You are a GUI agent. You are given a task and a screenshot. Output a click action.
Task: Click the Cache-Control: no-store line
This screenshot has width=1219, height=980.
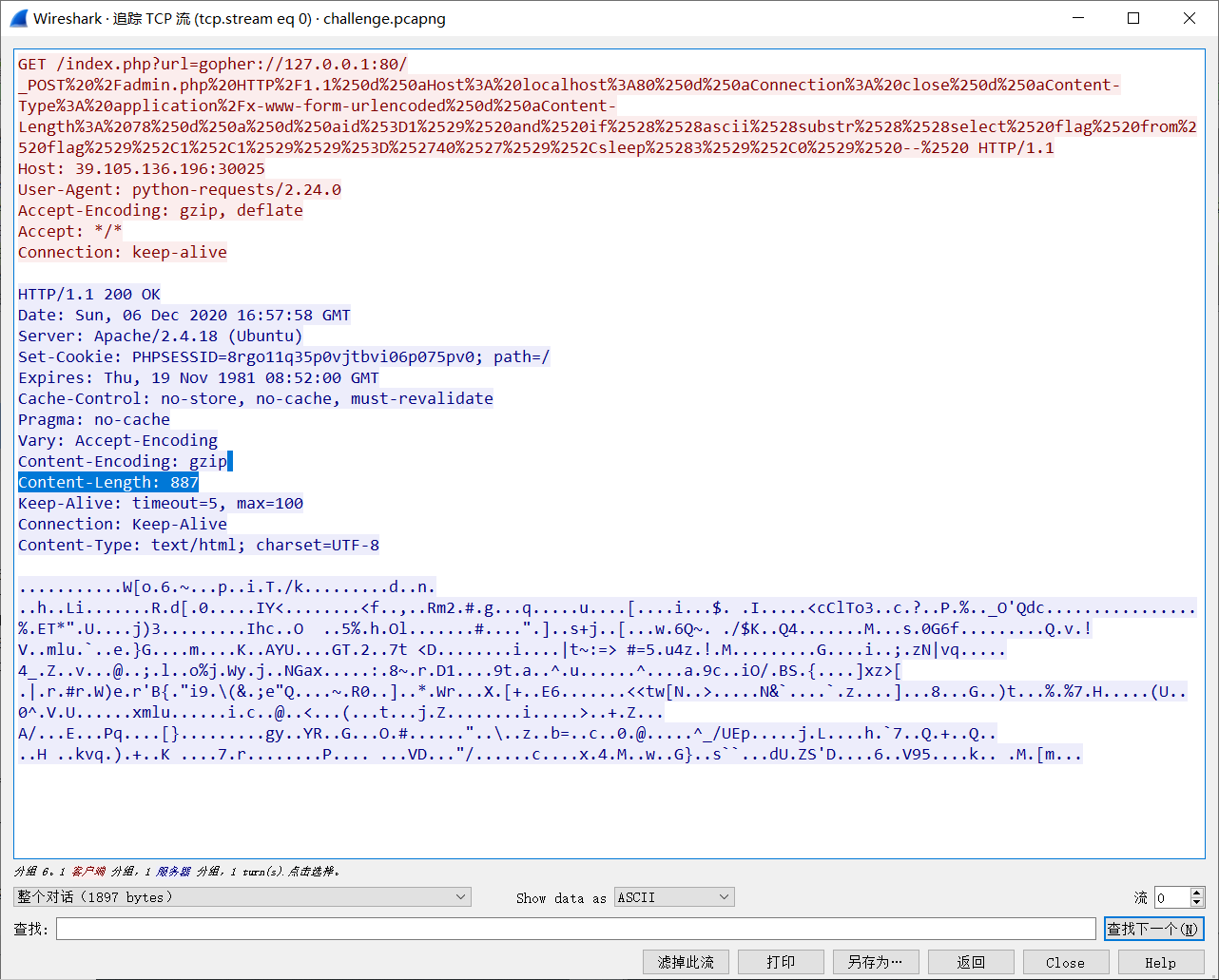click(x=256, y=399)
